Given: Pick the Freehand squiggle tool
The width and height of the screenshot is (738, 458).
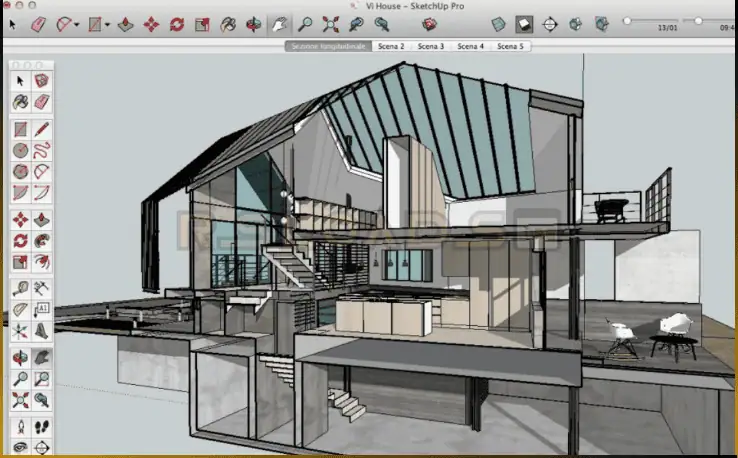Looking at the screenshot, I should click(x=41, y=151).
